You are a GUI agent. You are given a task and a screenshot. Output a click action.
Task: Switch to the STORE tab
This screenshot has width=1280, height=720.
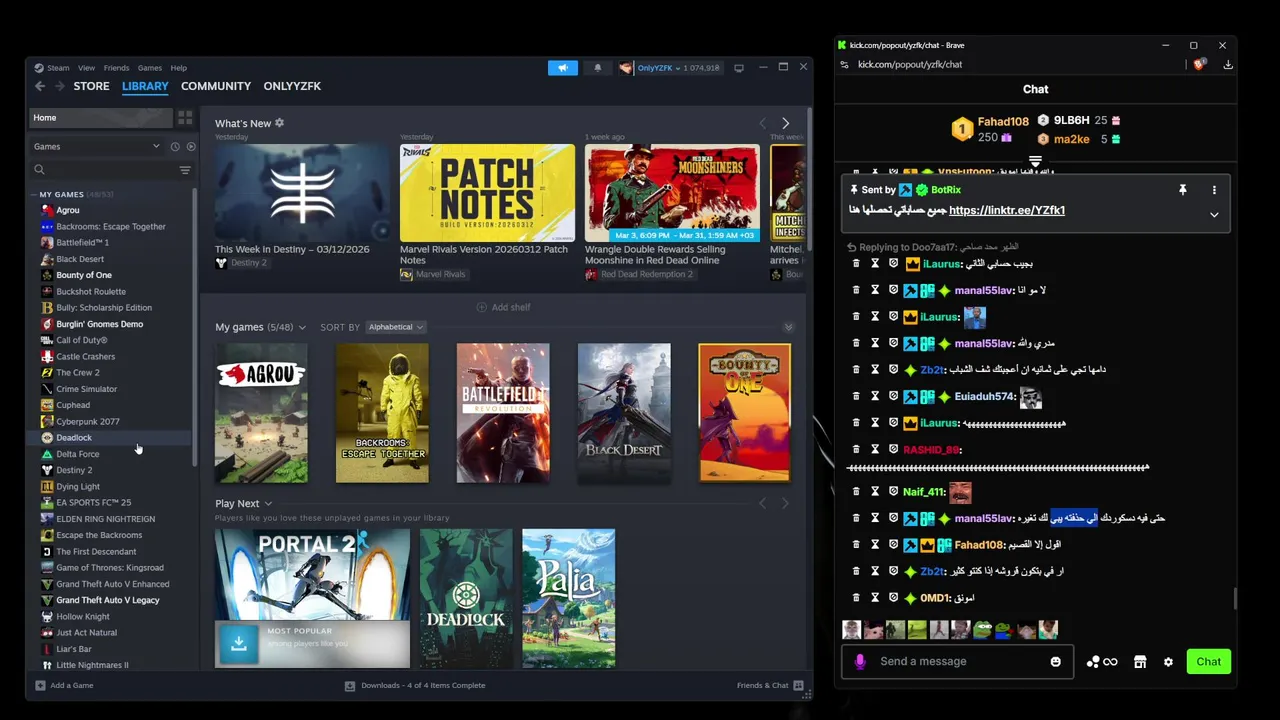[91, 86]
